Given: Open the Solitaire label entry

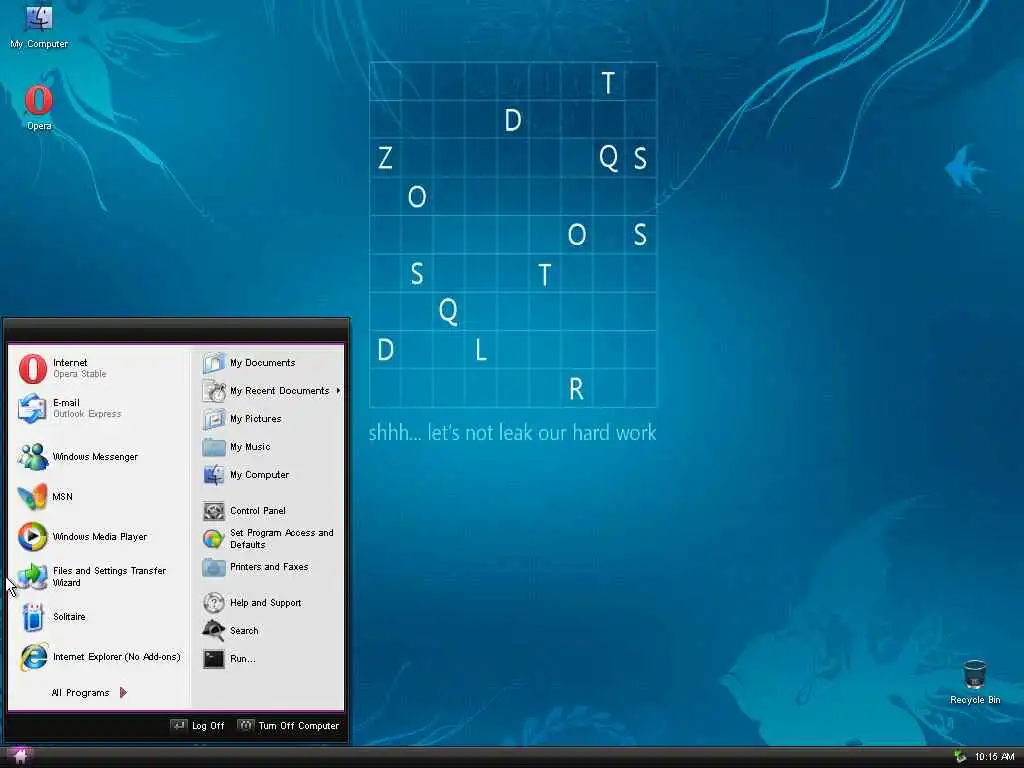Looking at the screenshot, I should [69, 616].
